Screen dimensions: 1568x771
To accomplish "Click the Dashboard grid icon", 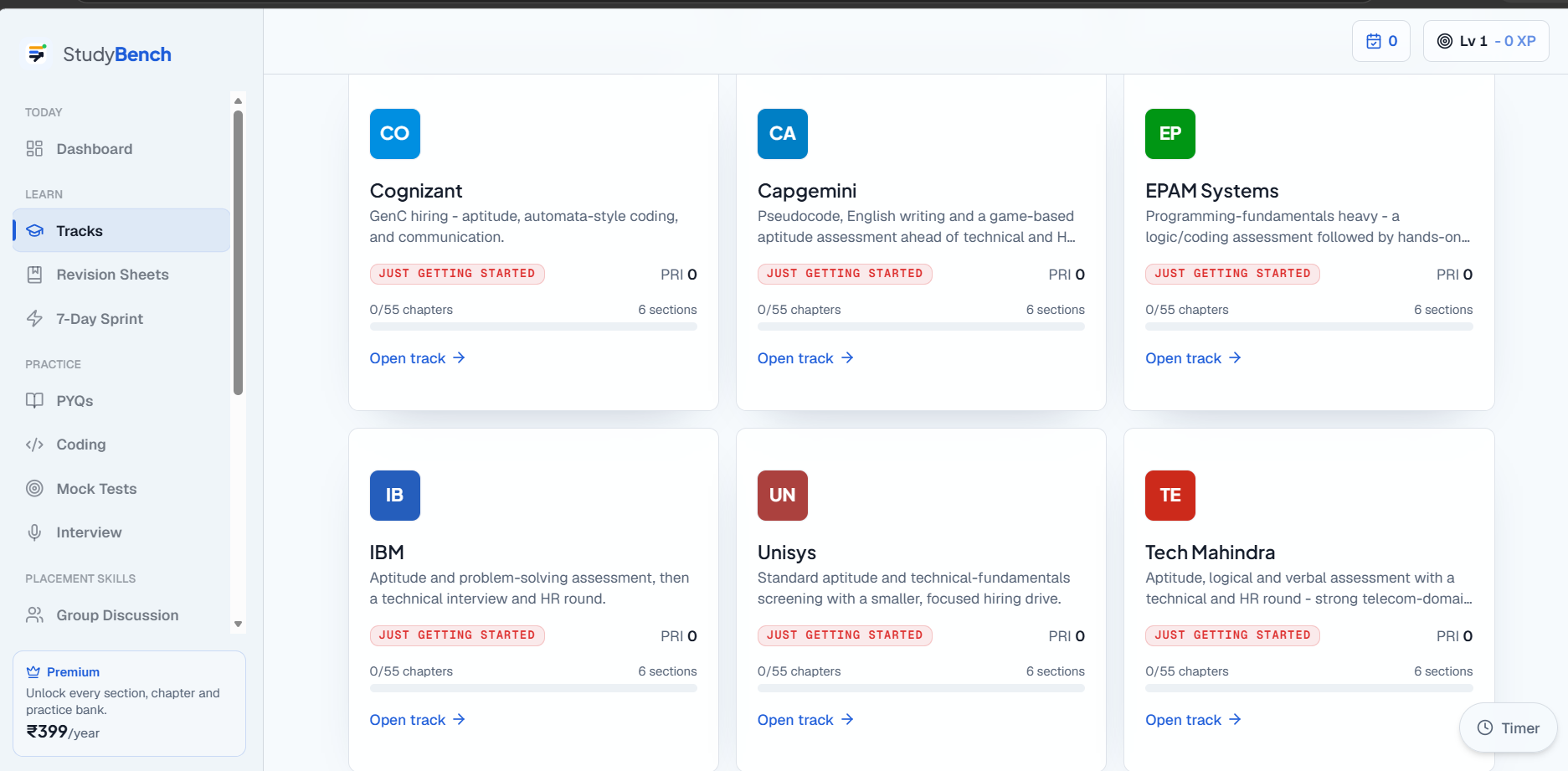I will [x=34, y=149].
